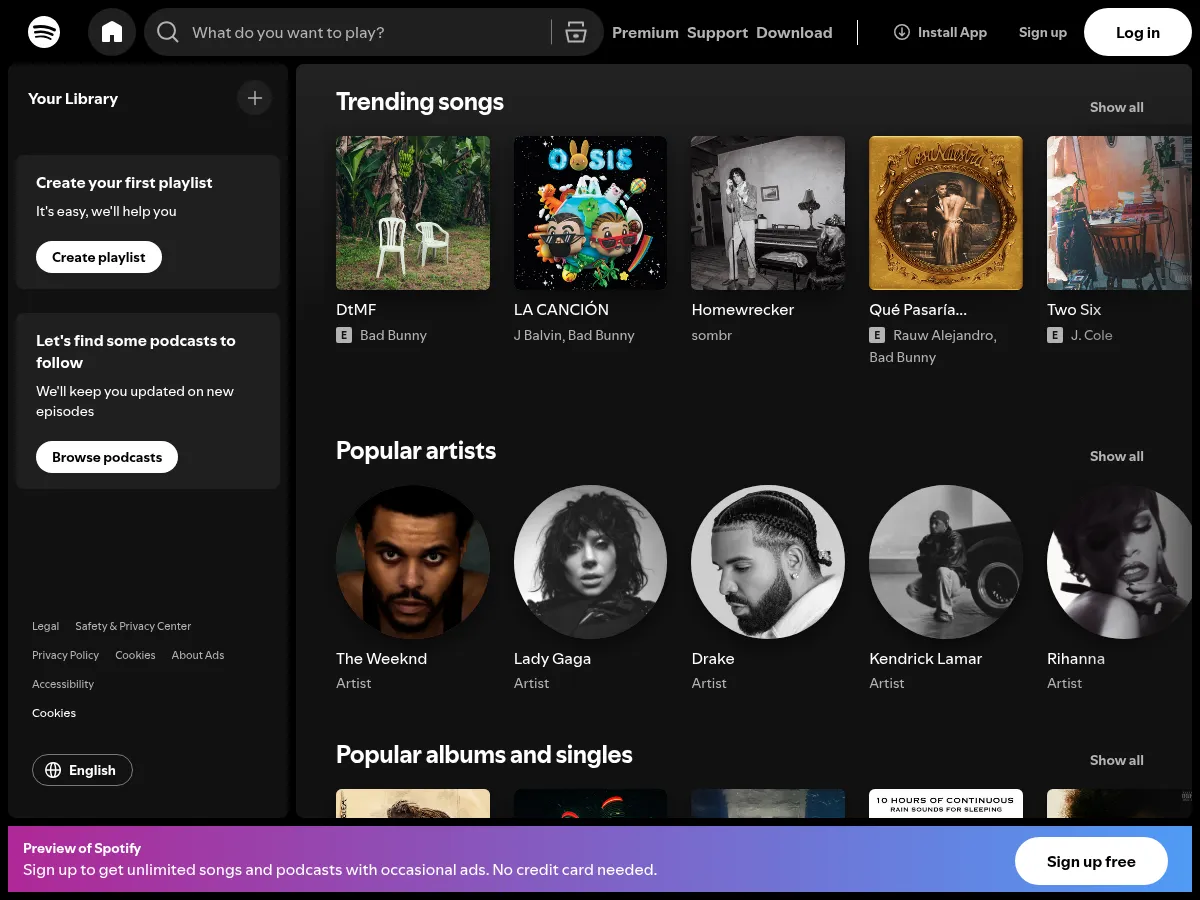Show all Popular artists

[x=1116, y=456]
